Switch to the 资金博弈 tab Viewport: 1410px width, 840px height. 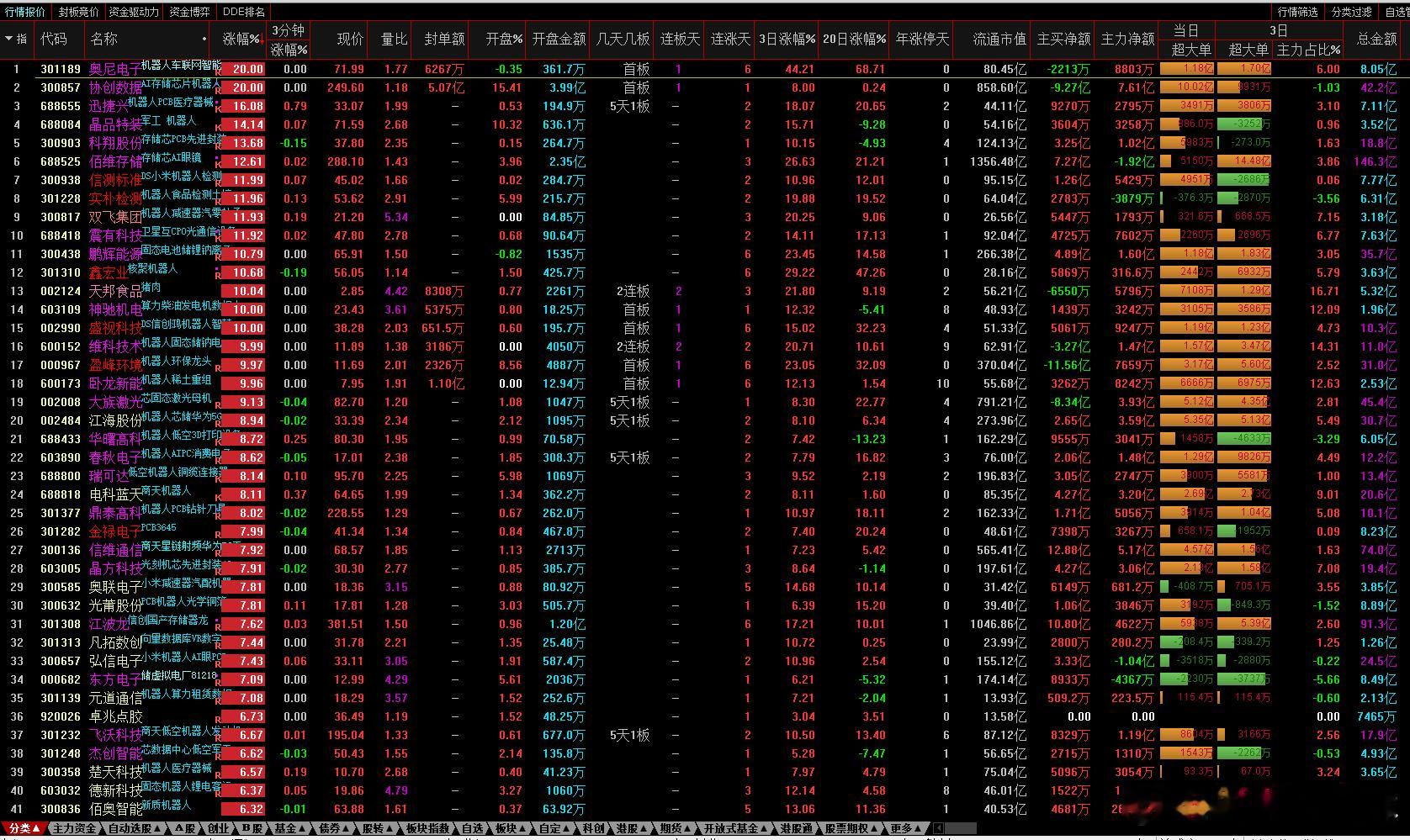[x=189, y=12]
